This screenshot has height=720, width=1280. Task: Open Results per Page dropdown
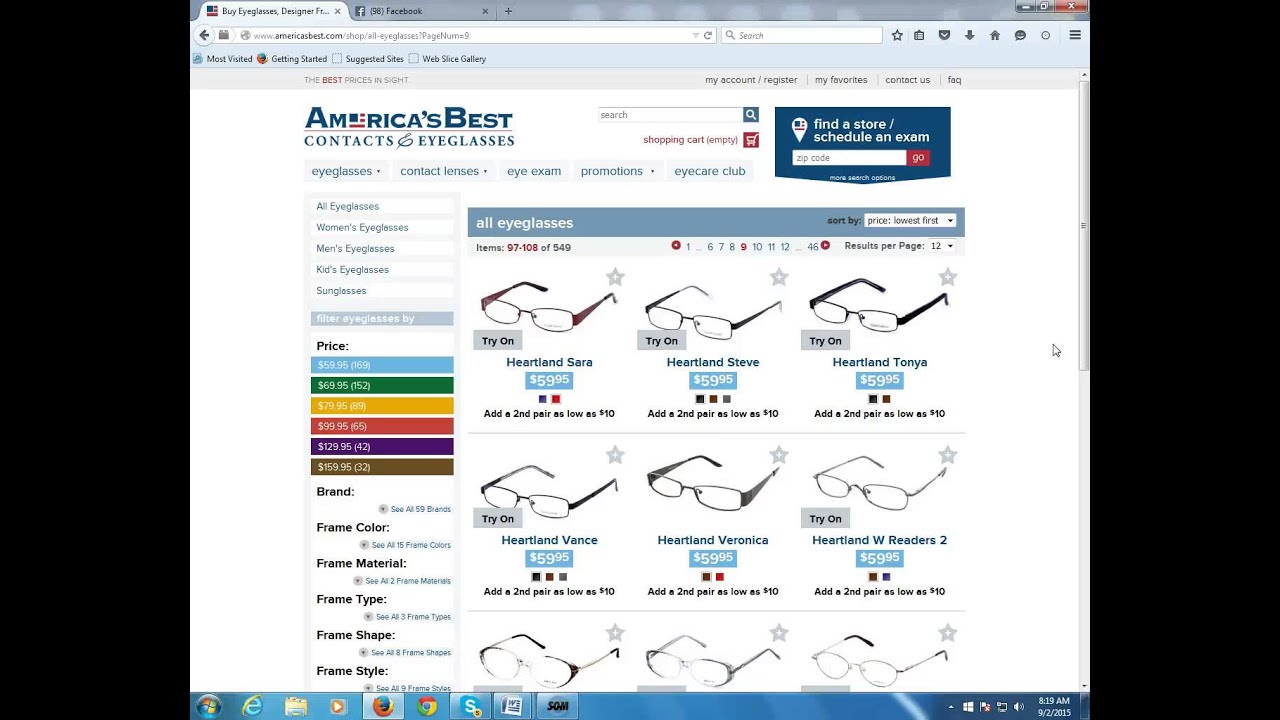point(941,246)
